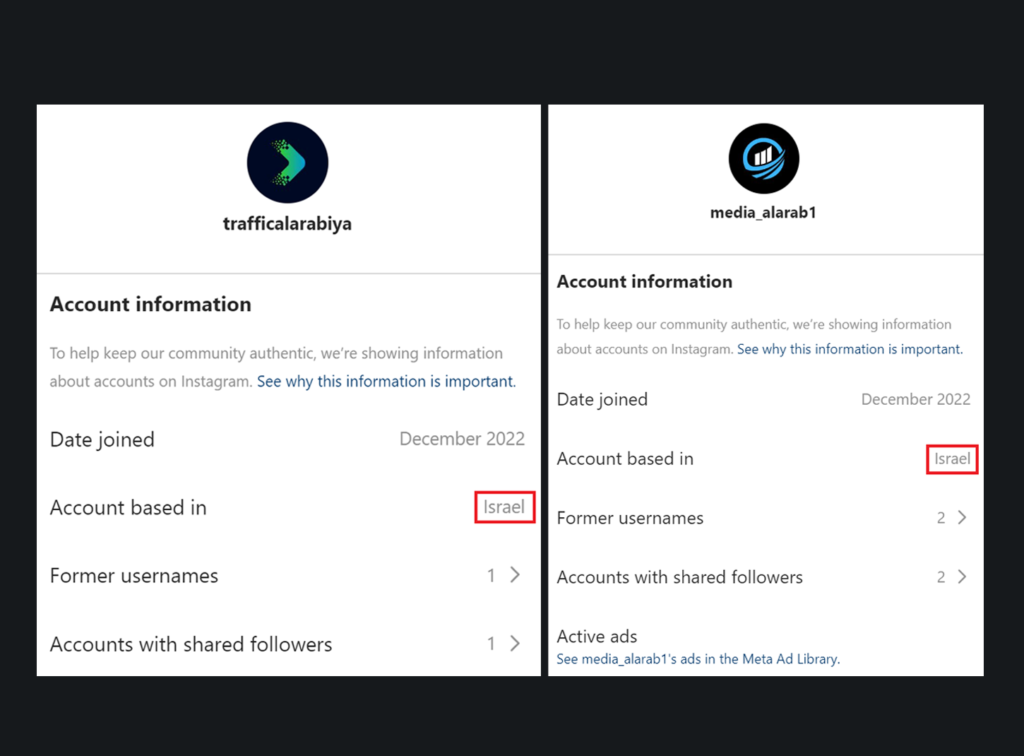Click Former usernames row label on left panel

(134, 575)
